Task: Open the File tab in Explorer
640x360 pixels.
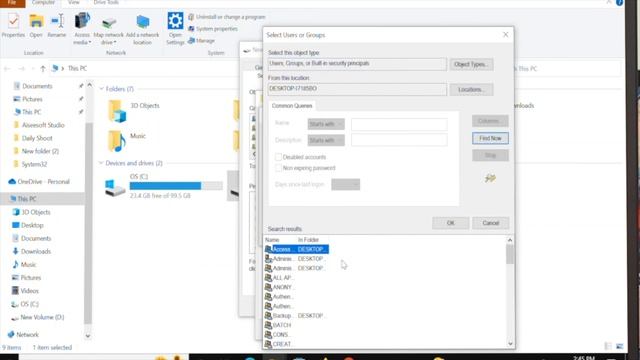Action: (x=12, y=3)
